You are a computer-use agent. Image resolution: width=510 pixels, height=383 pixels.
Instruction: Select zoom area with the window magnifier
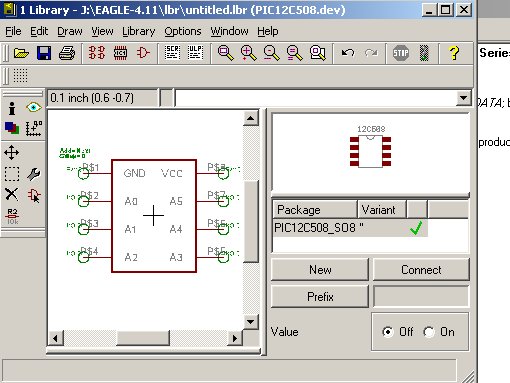coord(318,53)
